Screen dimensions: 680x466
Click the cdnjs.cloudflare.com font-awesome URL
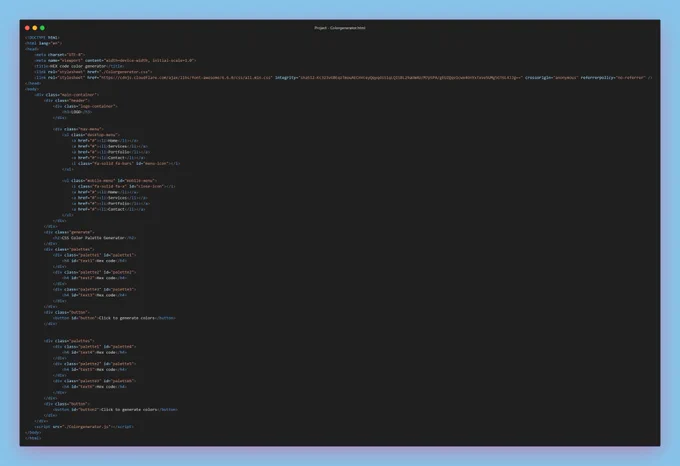(x=186, y=78)
